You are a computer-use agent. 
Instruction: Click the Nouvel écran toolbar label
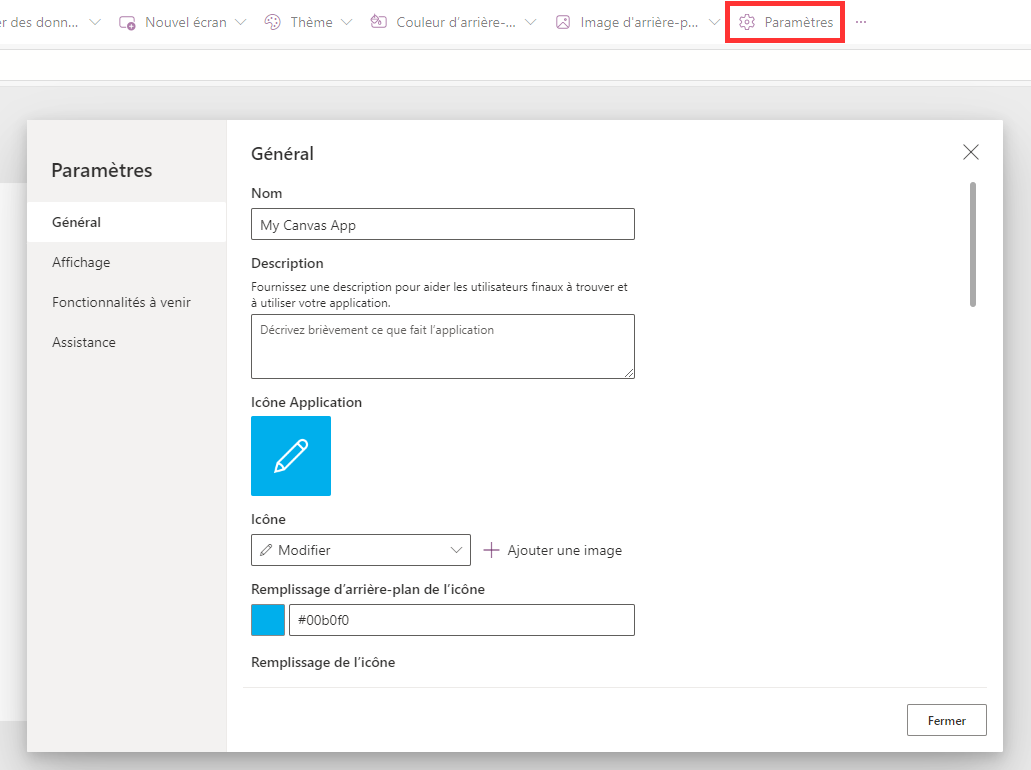coord(185,22)
